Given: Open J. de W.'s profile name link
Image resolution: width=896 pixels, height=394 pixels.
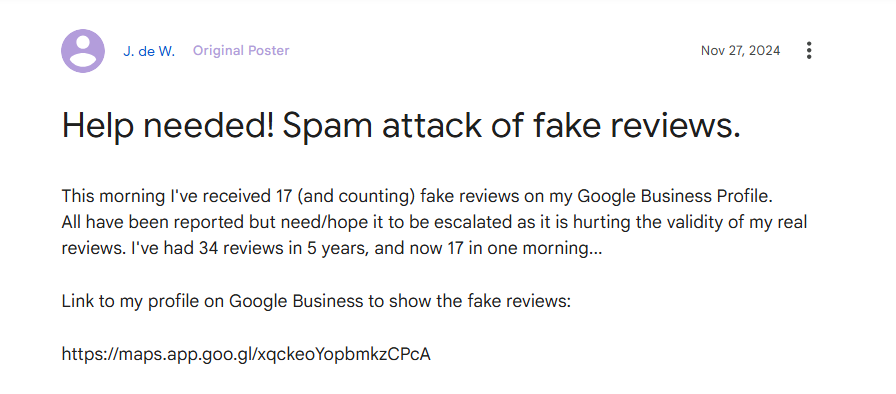Looking at the screenshot, I should click(x=149, y=51).
